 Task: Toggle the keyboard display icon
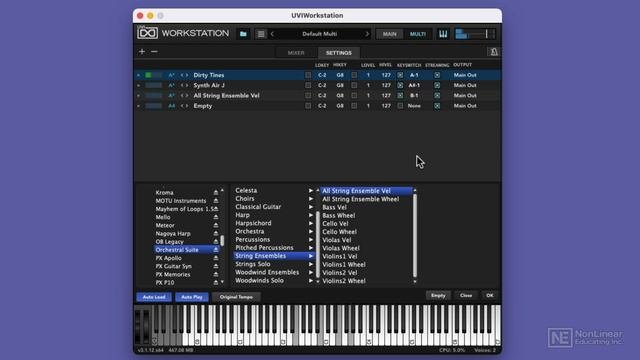(x=443, y=34)
